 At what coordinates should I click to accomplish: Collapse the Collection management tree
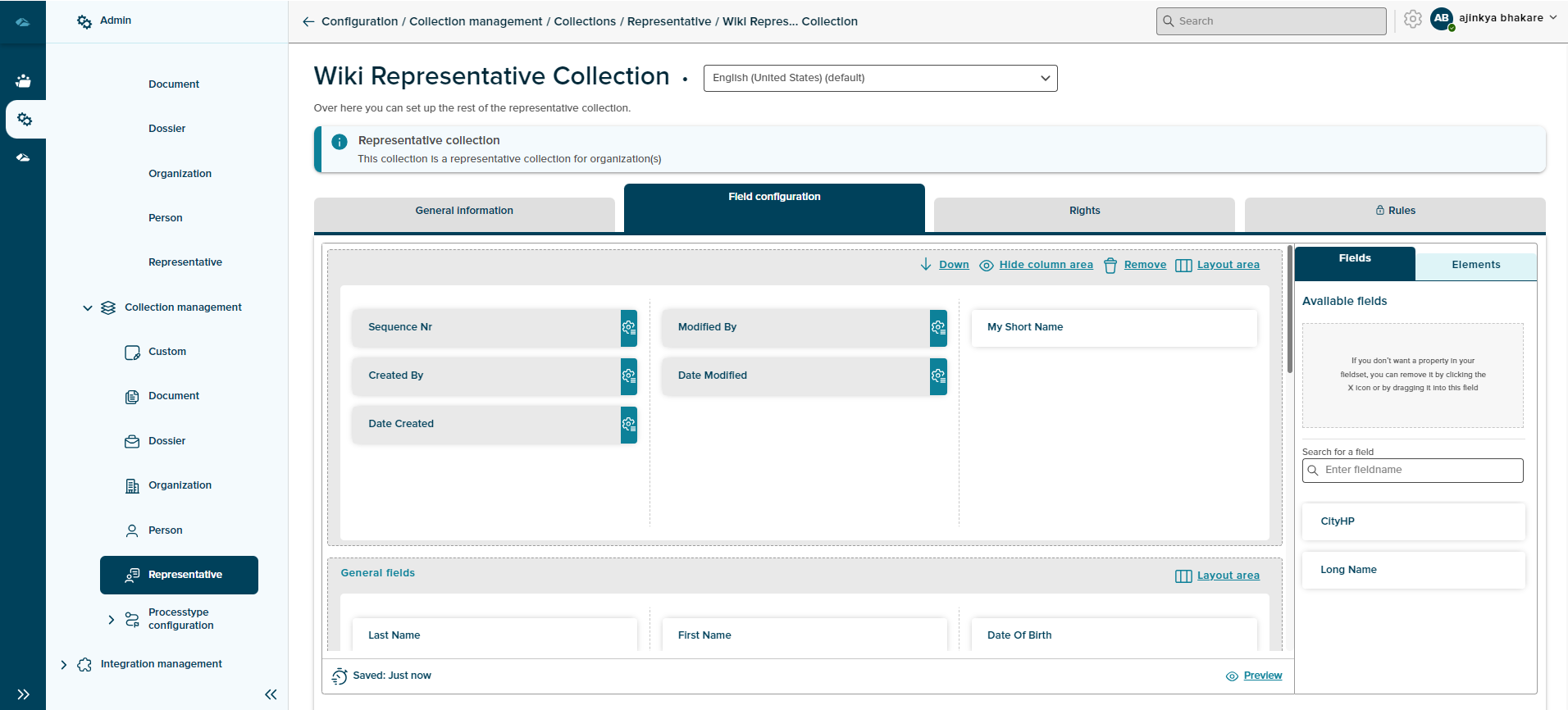88,308
